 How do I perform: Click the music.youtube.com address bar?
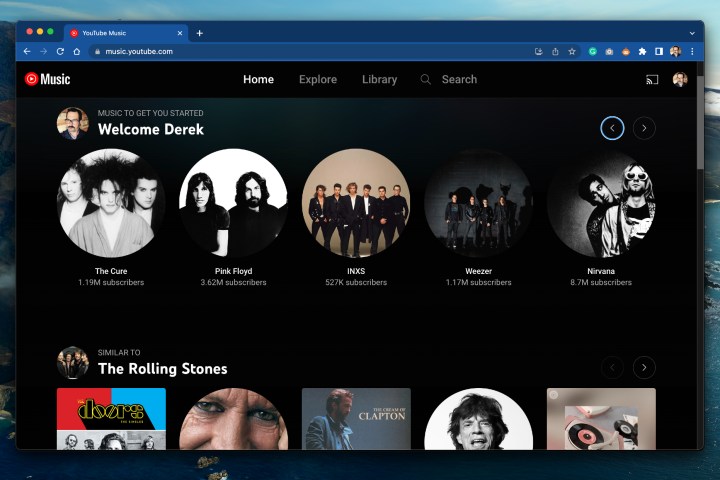300,51
